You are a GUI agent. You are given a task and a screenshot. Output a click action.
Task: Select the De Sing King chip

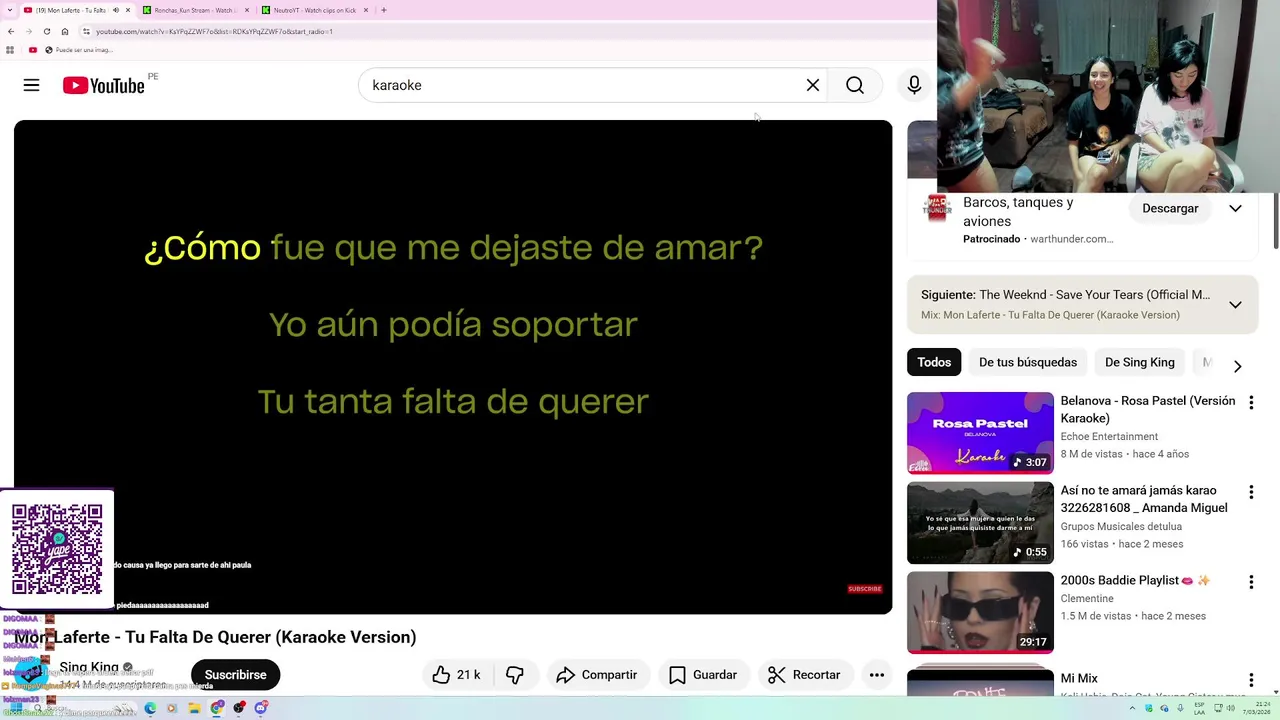1140,362
